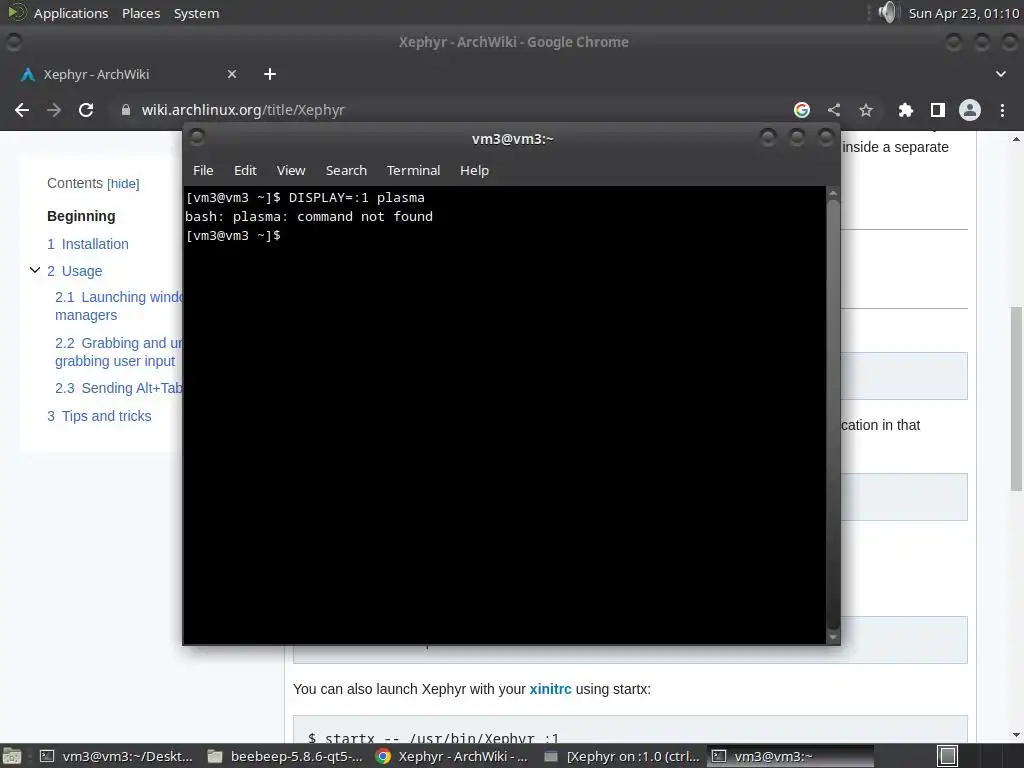Select the Xephyr - ArchWiki browser tab
Viewport: 1024px width, 768px height.
pyautogui.click(x=128, y=74)
